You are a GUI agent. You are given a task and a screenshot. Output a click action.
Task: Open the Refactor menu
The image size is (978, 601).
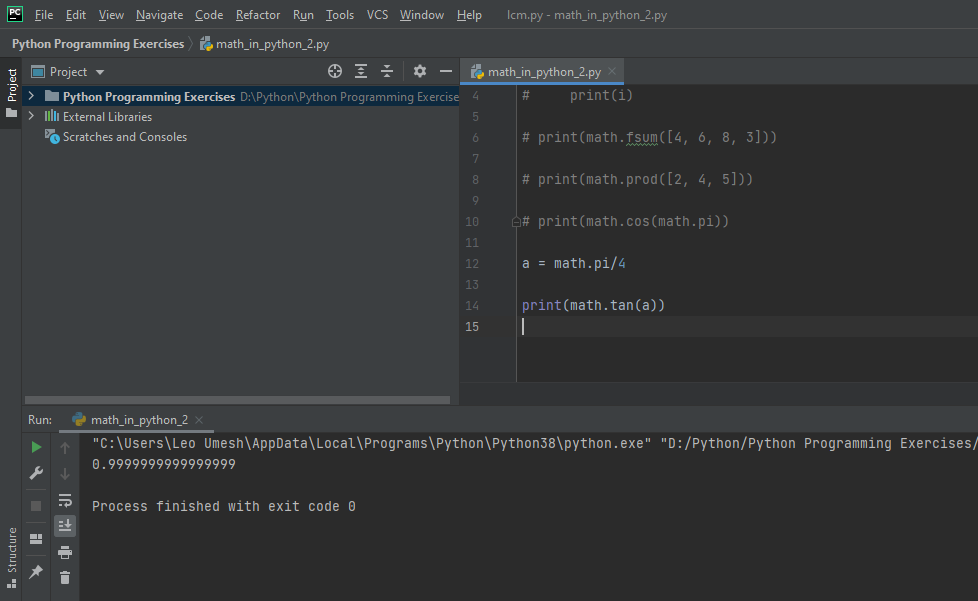258,14
